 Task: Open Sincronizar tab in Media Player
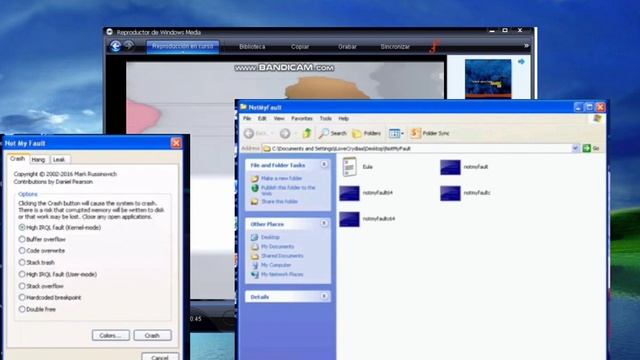tap(395, 47)
